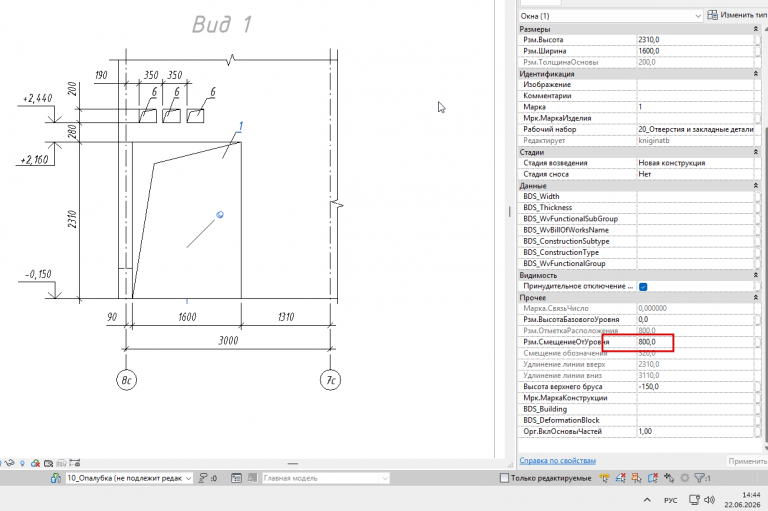
Task: Click the Reveal Hidden Elements light bulb icon
Action: pyautogui.click(x=22, y=463)
